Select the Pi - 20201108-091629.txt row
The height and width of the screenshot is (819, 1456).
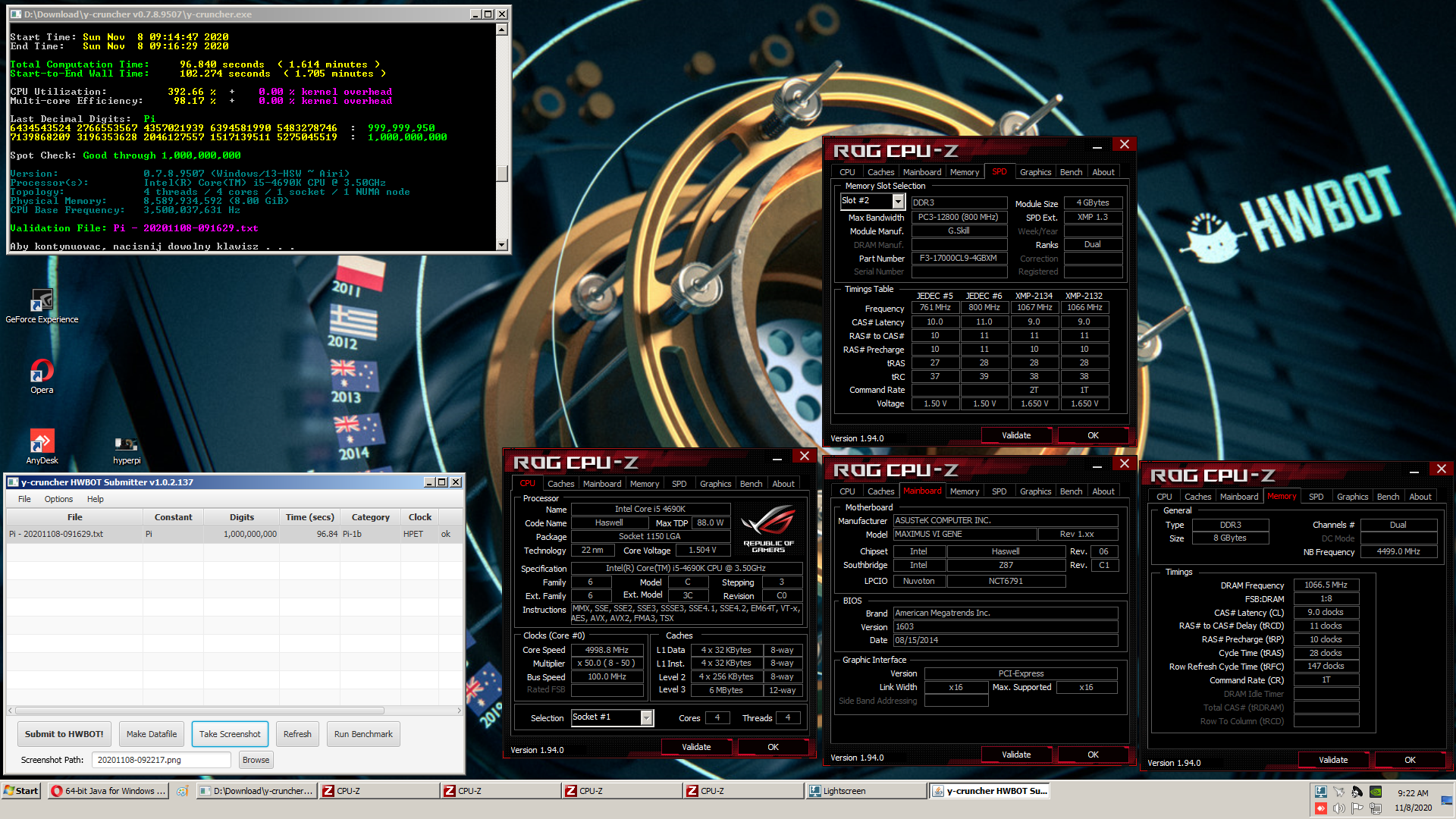click(234, 534)
